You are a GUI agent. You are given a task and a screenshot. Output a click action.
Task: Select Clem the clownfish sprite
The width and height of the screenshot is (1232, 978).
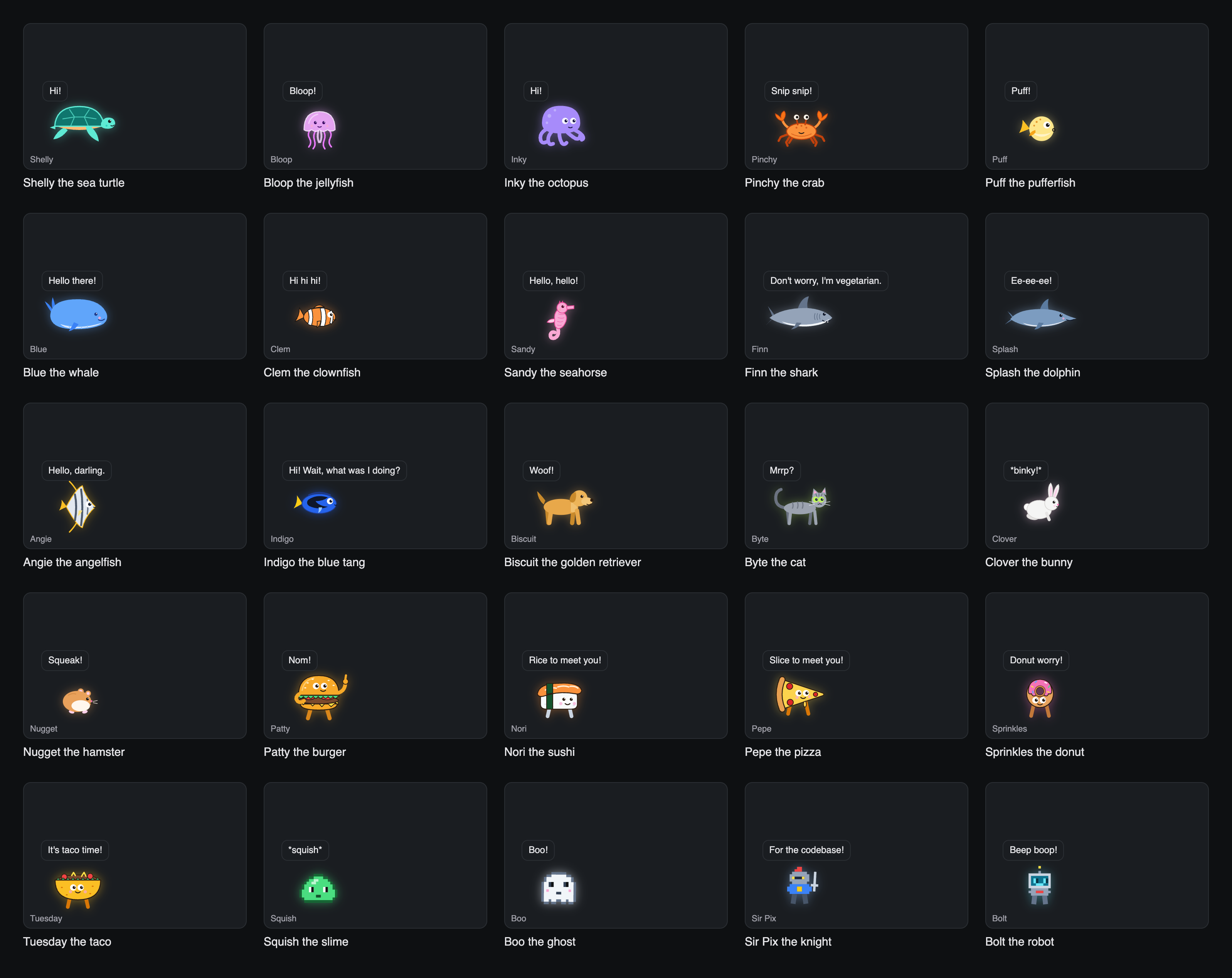(316, 315)
